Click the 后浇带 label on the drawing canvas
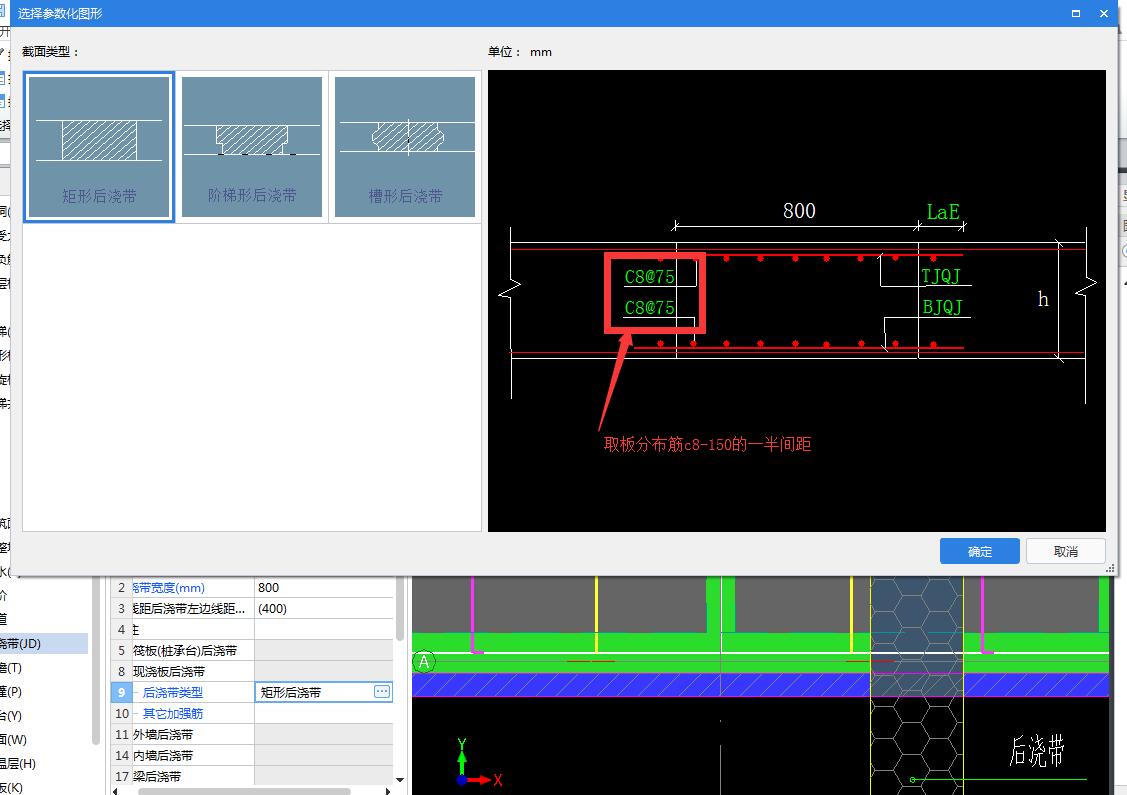1127x795 pixels. (1036, 751)
